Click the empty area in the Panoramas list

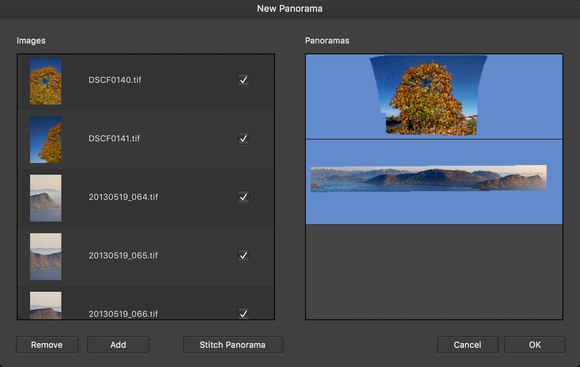(434, 272)
